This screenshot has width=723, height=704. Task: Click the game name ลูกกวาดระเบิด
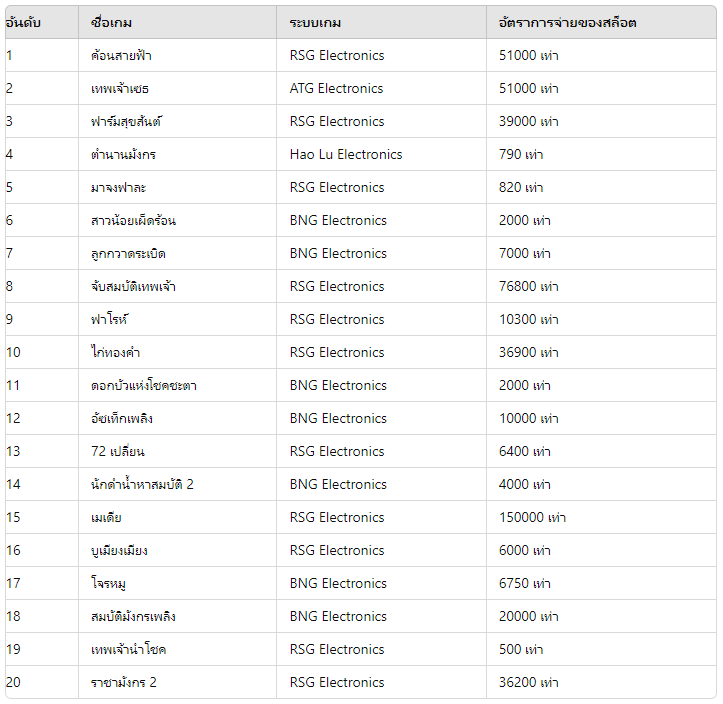coord(128,254)
